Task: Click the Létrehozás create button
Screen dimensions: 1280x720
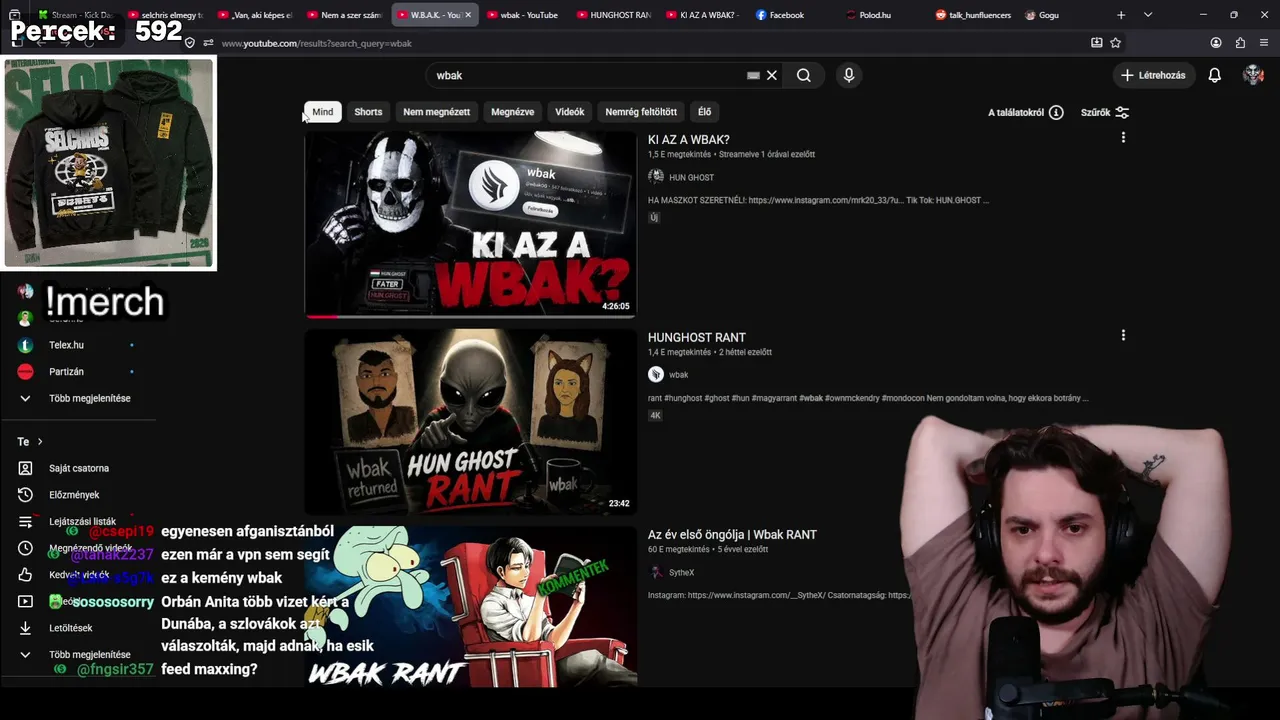Action: [1153, 75]
